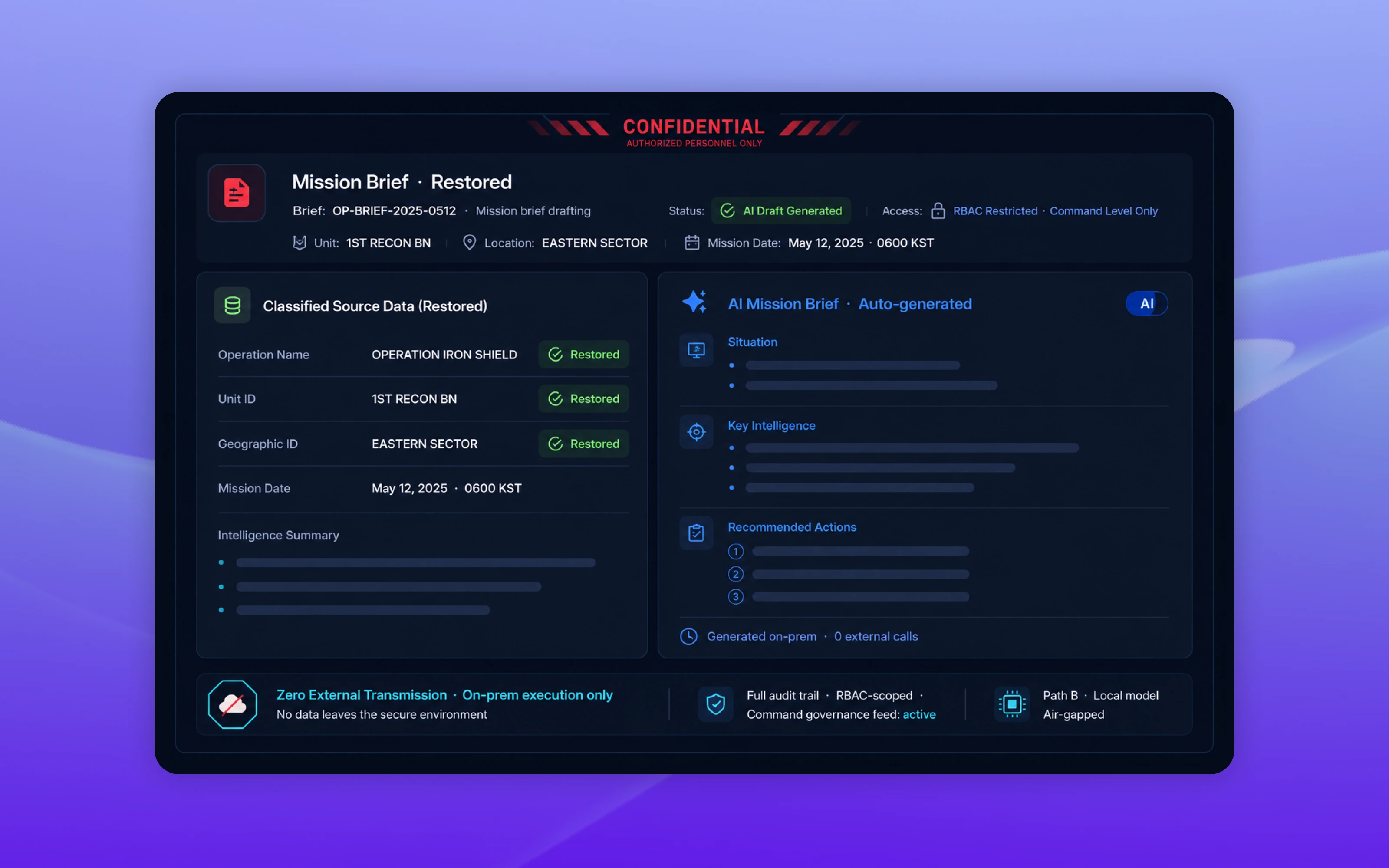Click the Key Intelligence crosshair icon
1389x868 pixels.
(x=696, y=432)
